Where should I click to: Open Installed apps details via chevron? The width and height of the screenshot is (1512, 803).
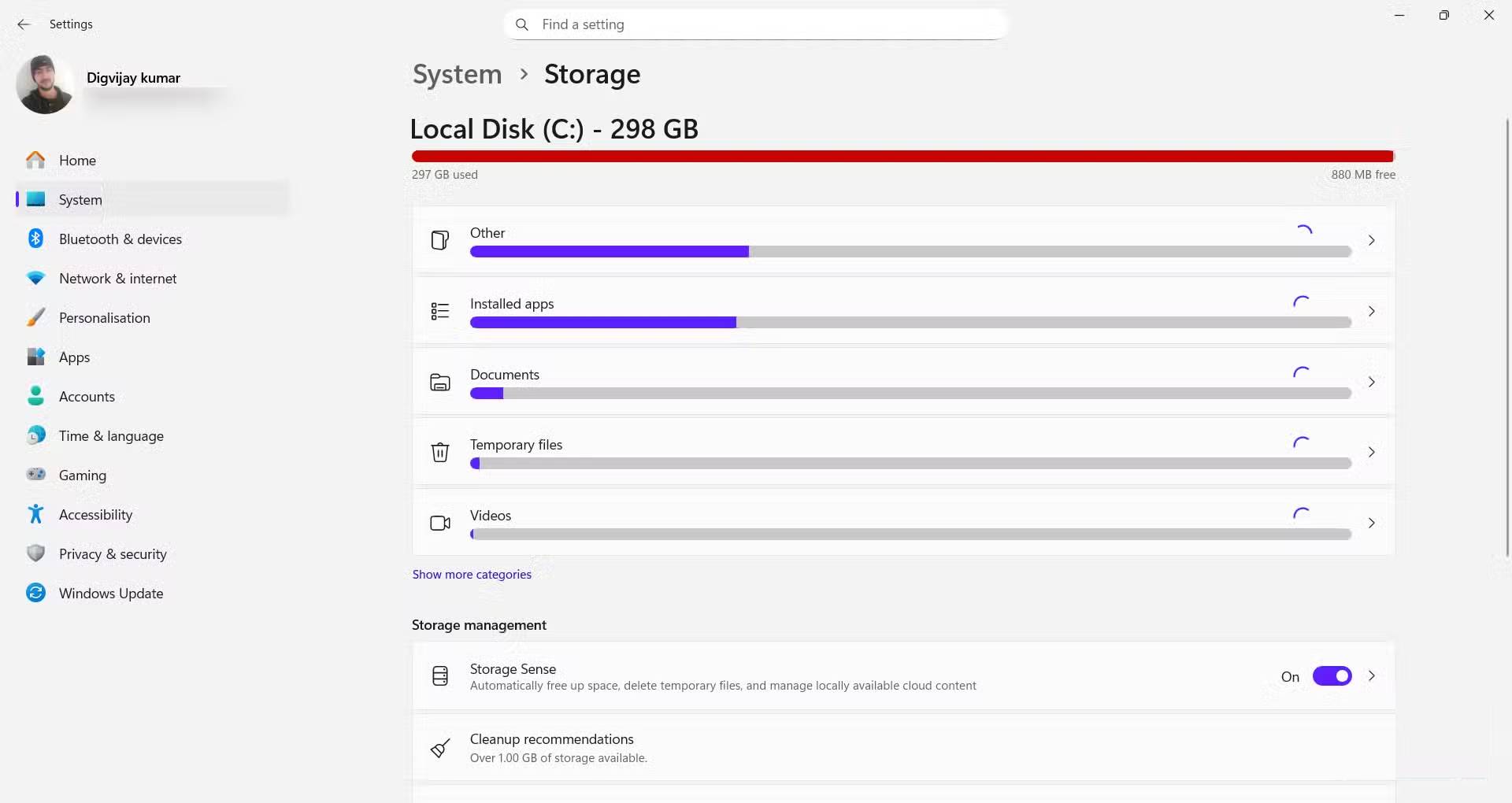tap(1371, 311)
